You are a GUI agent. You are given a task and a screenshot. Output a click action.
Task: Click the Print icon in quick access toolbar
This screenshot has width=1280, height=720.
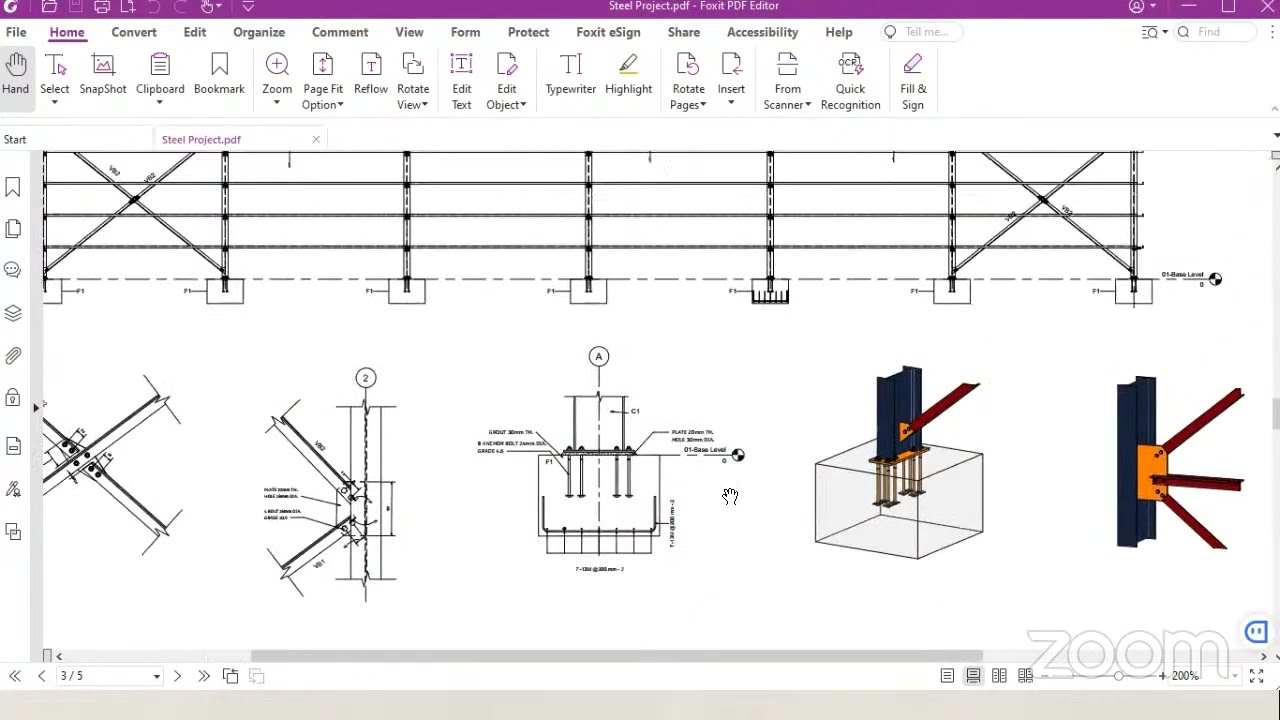(x=102, y=6)
